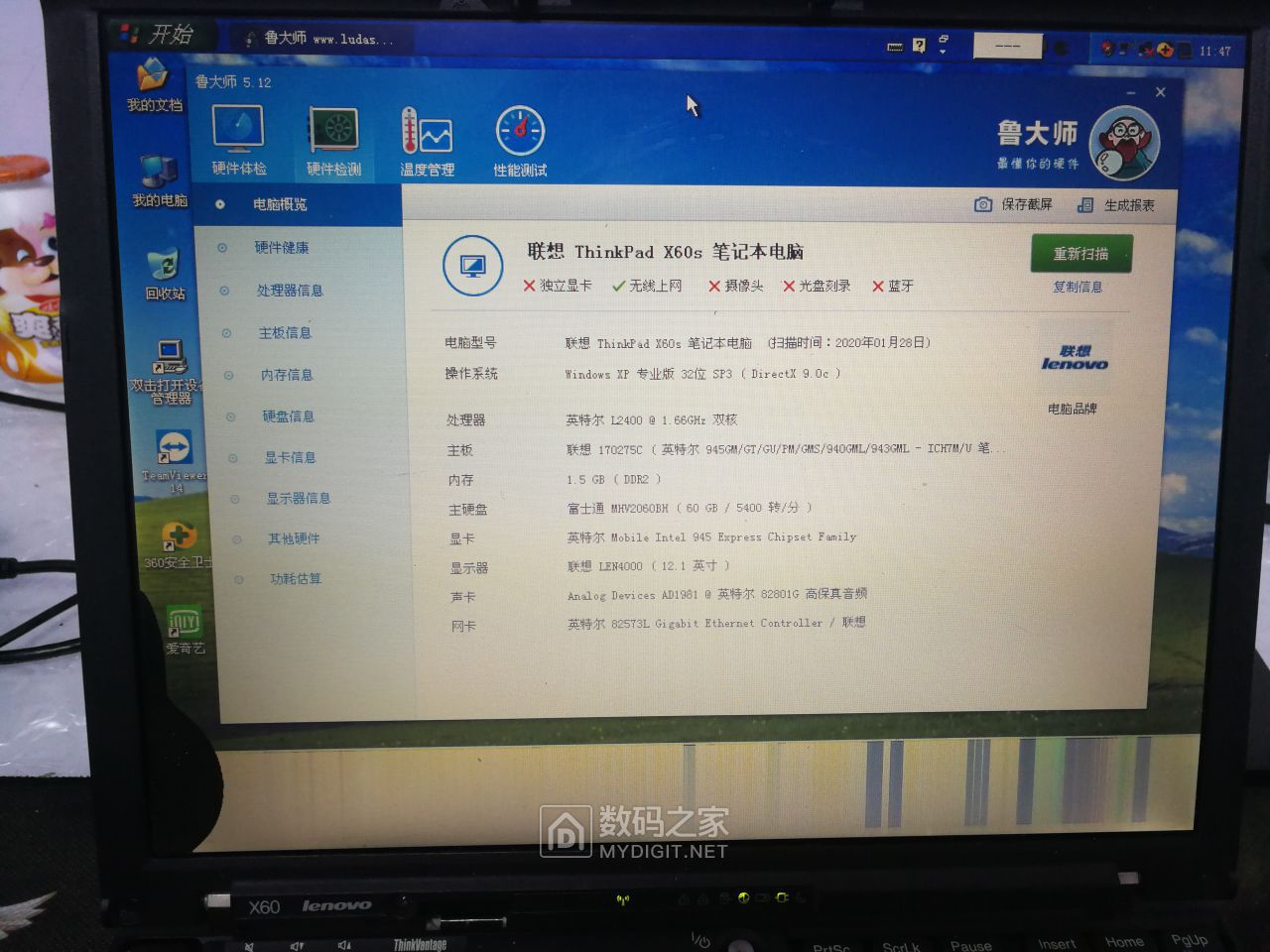Click 光盘刻录 feature indicator
The image size is (1270, 952).
817,286
